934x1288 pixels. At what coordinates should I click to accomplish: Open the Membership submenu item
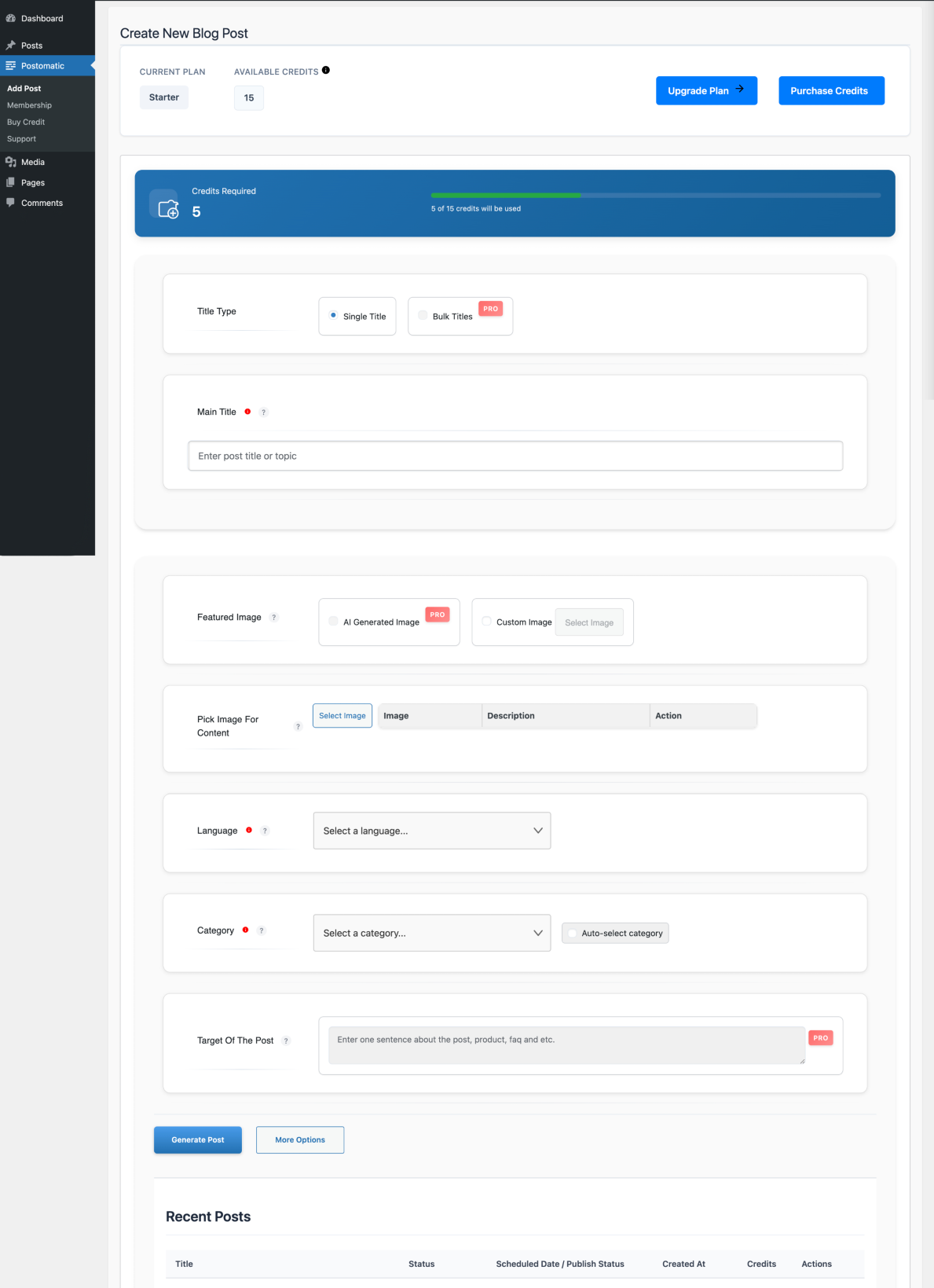coord(30,105)
